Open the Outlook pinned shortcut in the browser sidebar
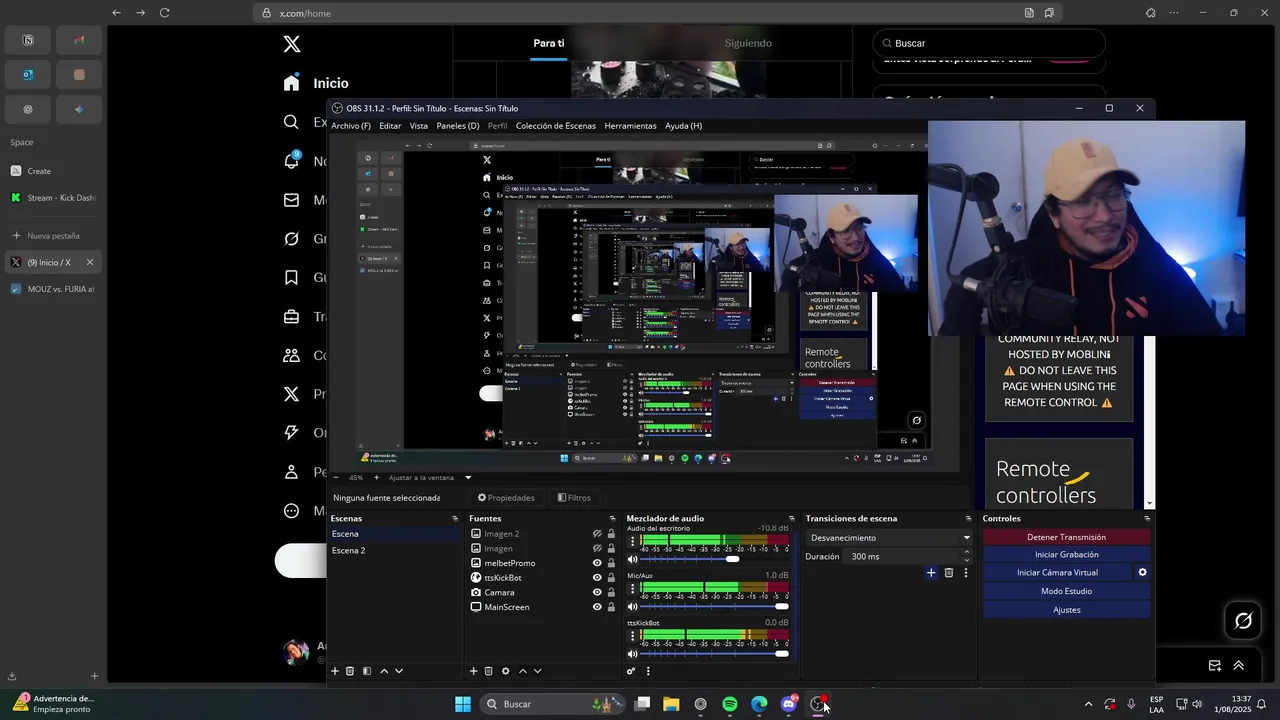 28,75
